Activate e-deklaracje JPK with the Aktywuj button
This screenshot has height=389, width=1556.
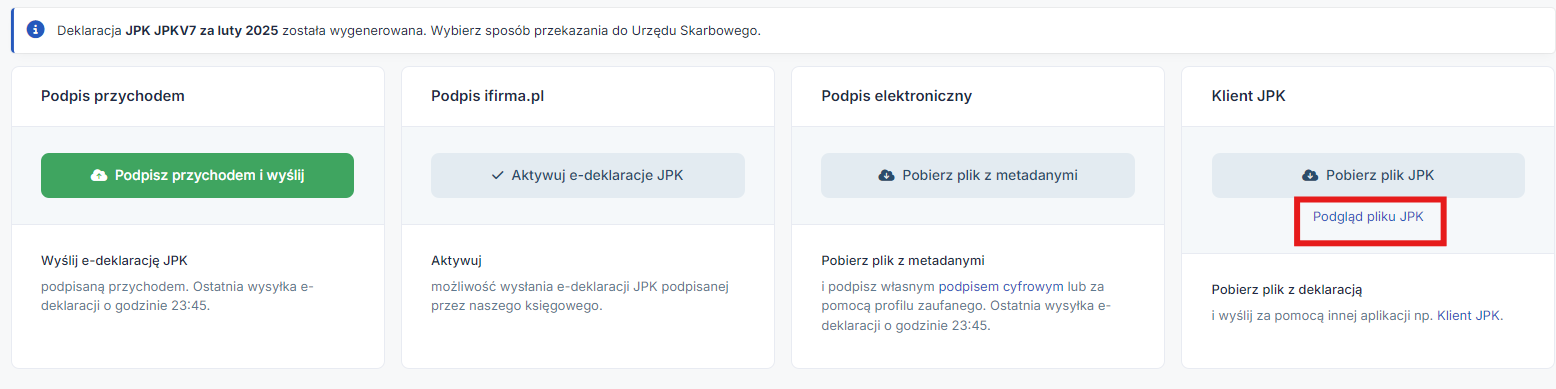(588, 175)
